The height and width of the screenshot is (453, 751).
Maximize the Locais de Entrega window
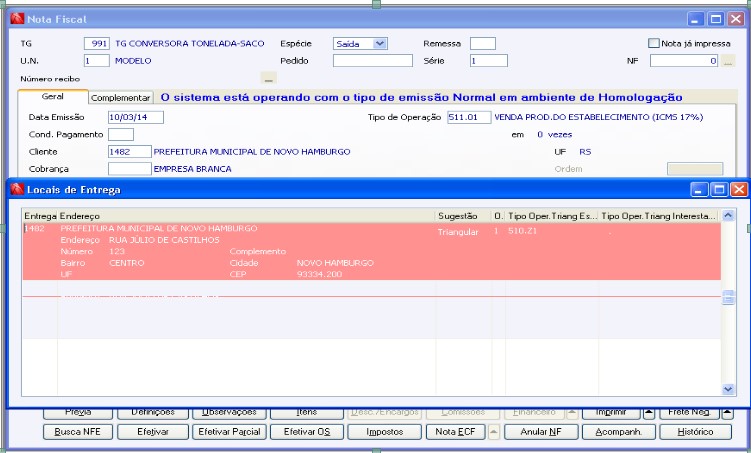click(719, 190)
